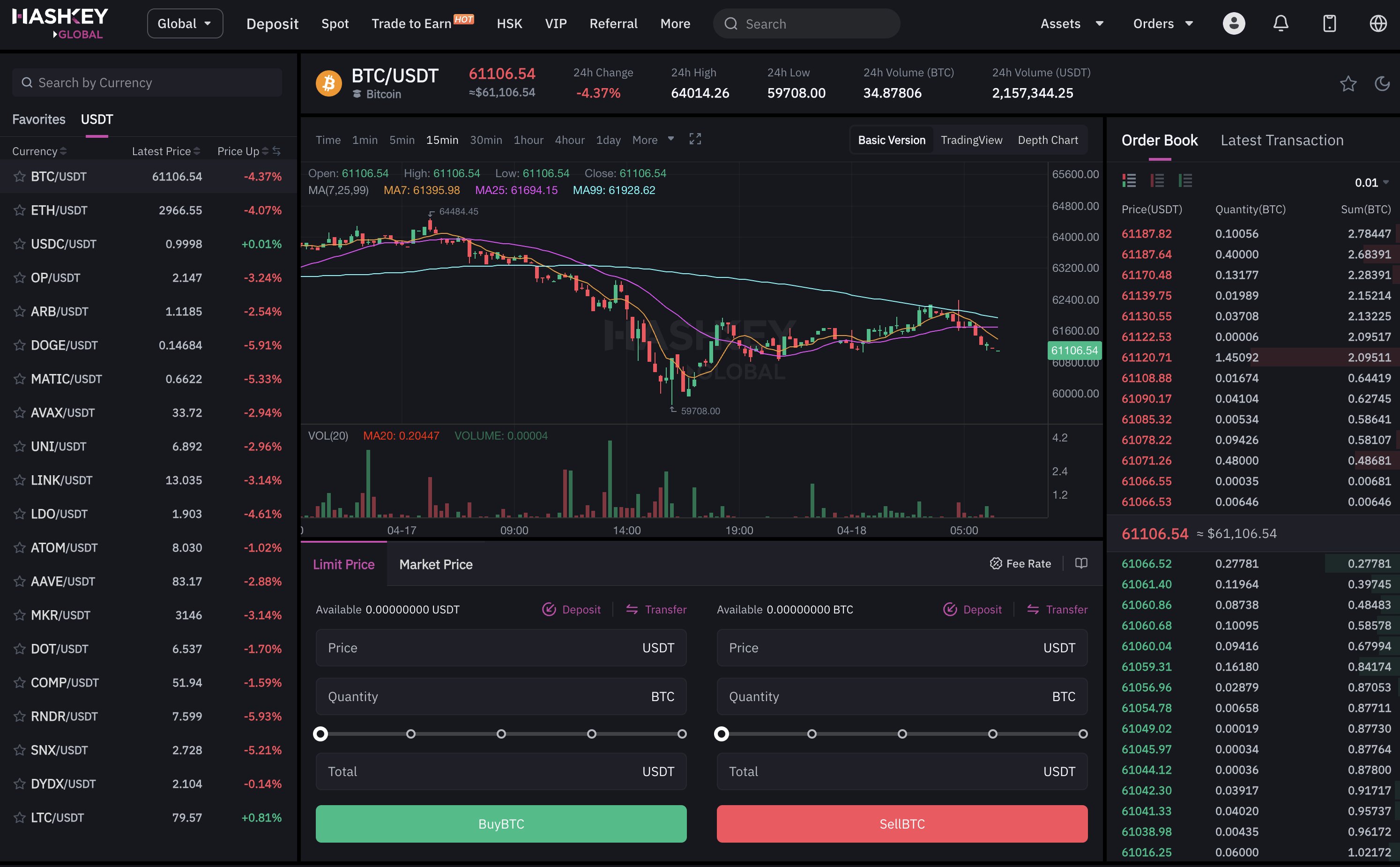Open the trading guide book icon
This screenshot has height=867, width=1400.
click(1080, 564)
